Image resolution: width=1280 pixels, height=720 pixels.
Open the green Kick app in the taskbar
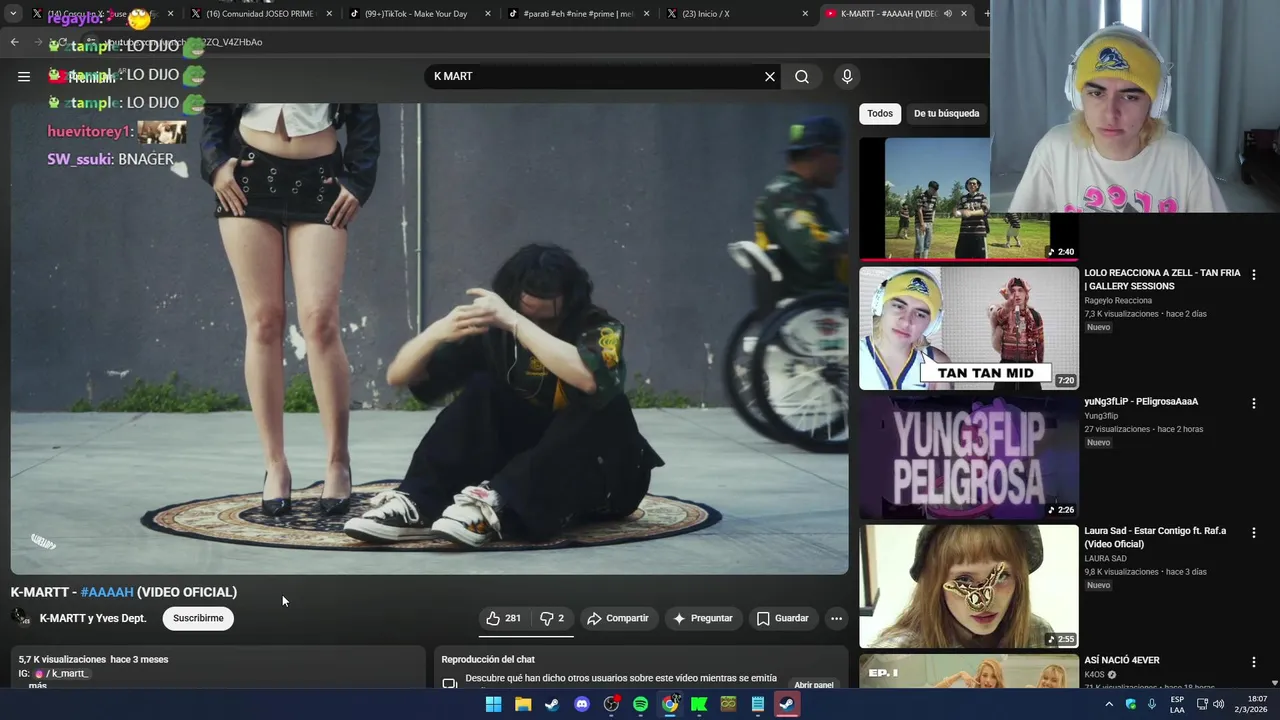(x=699, y=704)
